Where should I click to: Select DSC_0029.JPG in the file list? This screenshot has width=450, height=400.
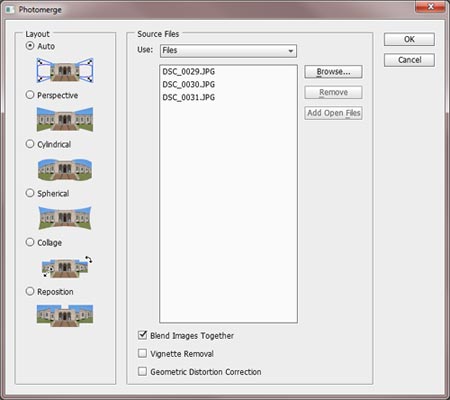tap(189, 72)
